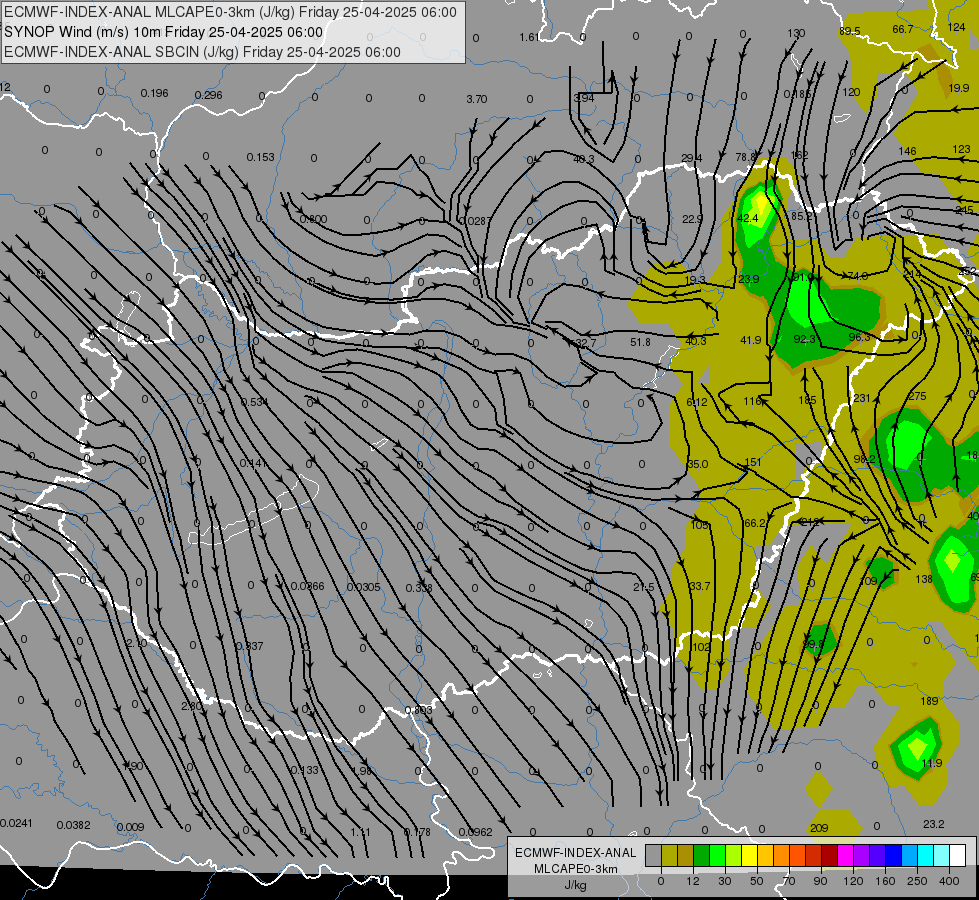Click the map value 0.153

[x=260, y=157]
